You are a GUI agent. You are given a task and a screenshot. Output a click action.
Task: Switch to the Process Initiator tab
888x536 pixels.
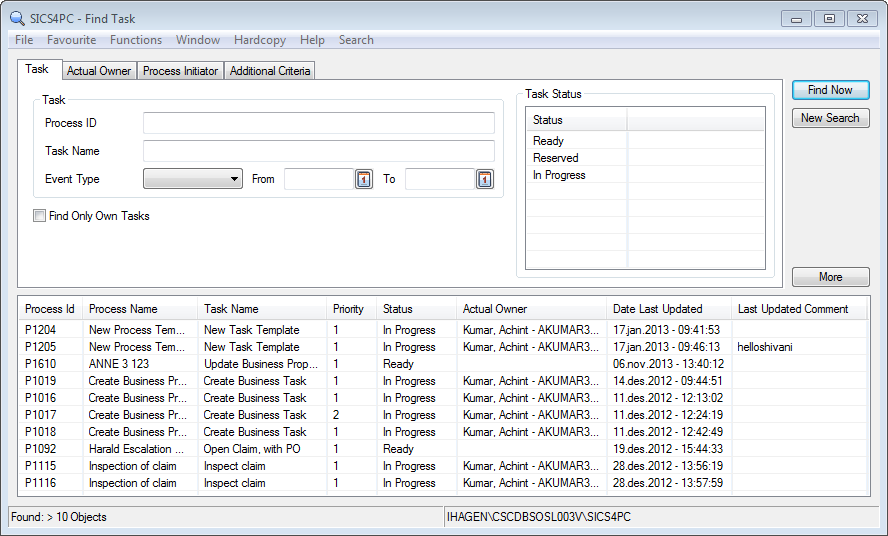(181, 71)
